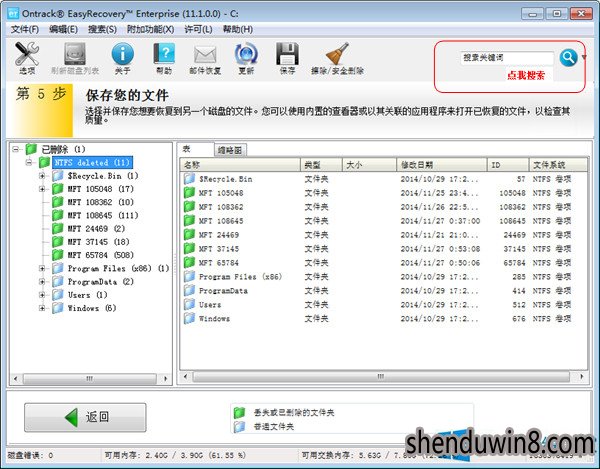Expand the $Recycle.Bin tree node
Viewport: 600px width, 469px height.
[42, 176]
